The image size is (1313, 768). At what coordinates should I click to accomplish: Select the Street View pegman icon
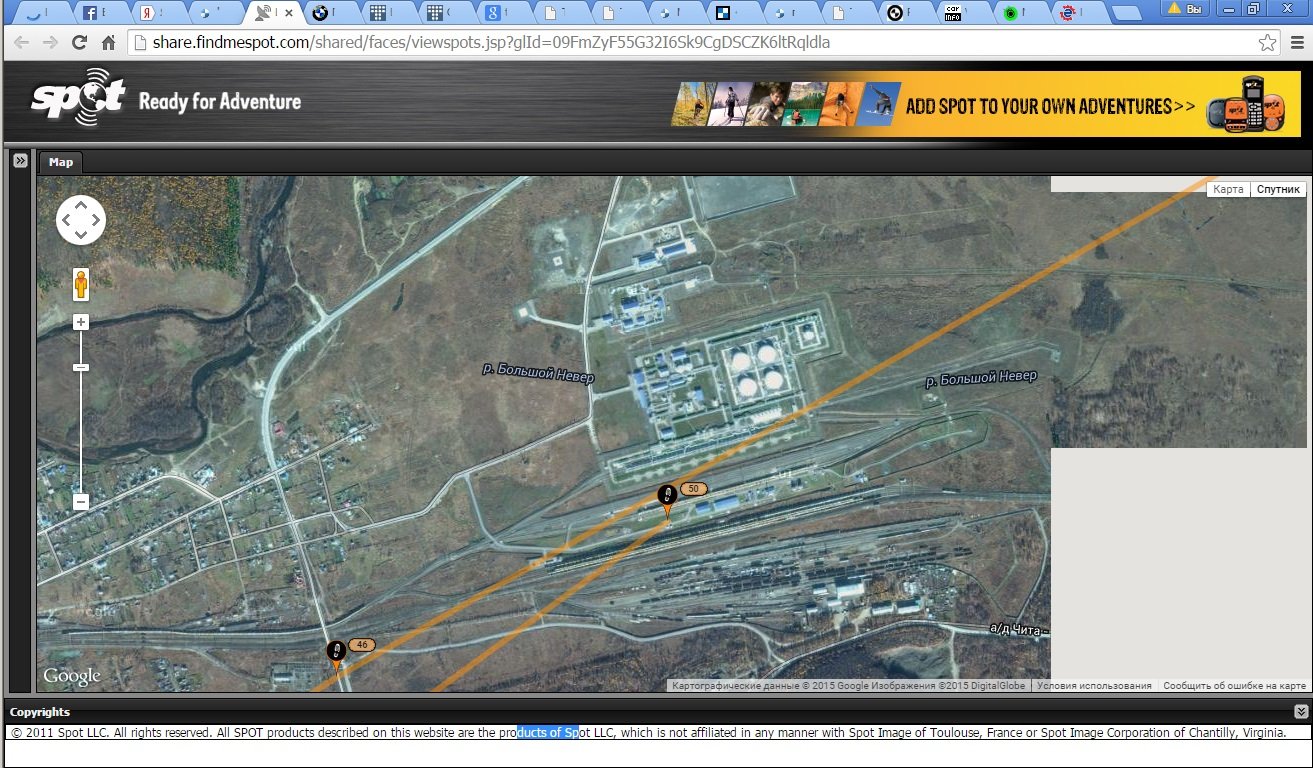(x=81, y=285)
